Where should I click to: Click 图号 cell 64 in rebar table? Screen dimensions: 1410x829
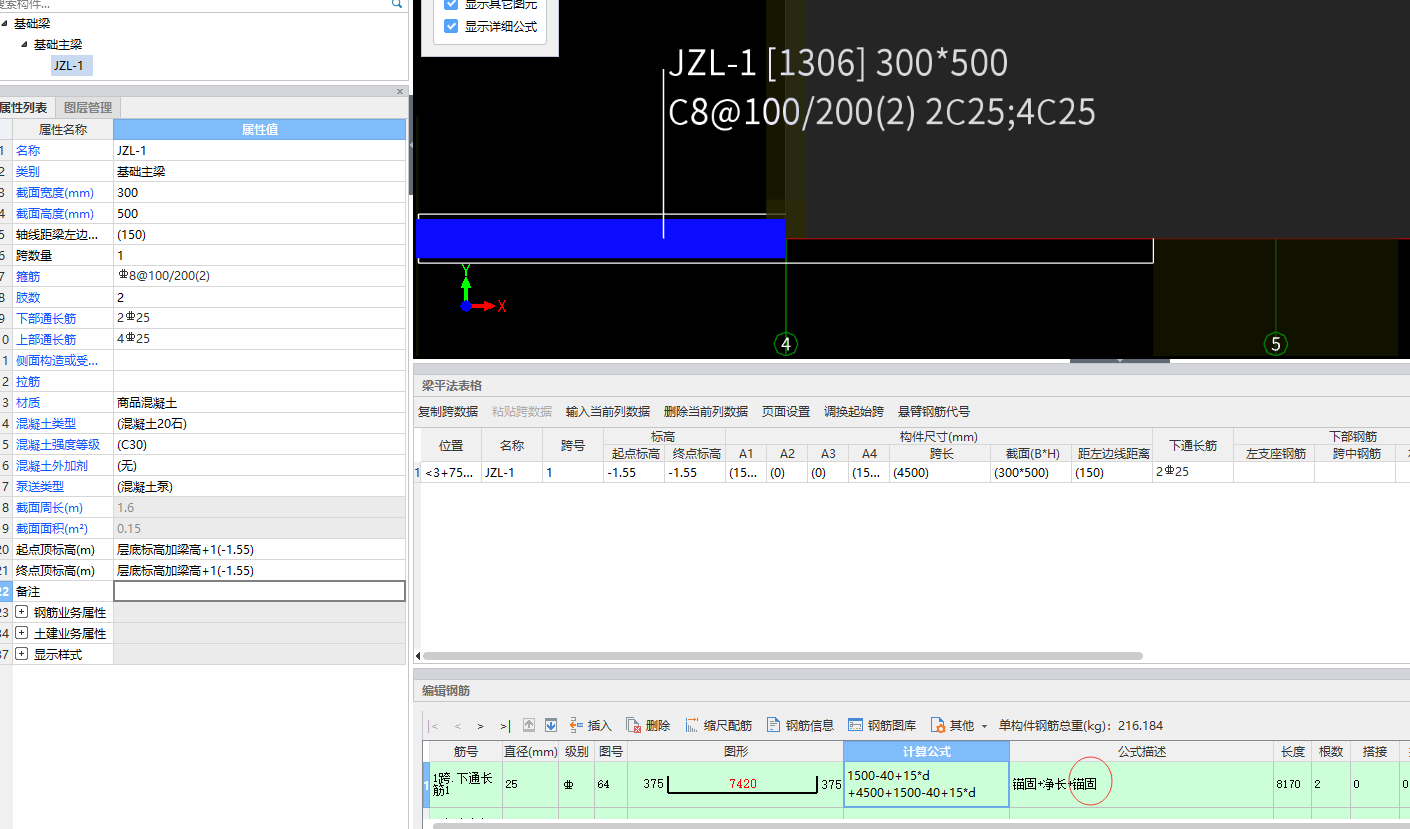coord(611,785)
